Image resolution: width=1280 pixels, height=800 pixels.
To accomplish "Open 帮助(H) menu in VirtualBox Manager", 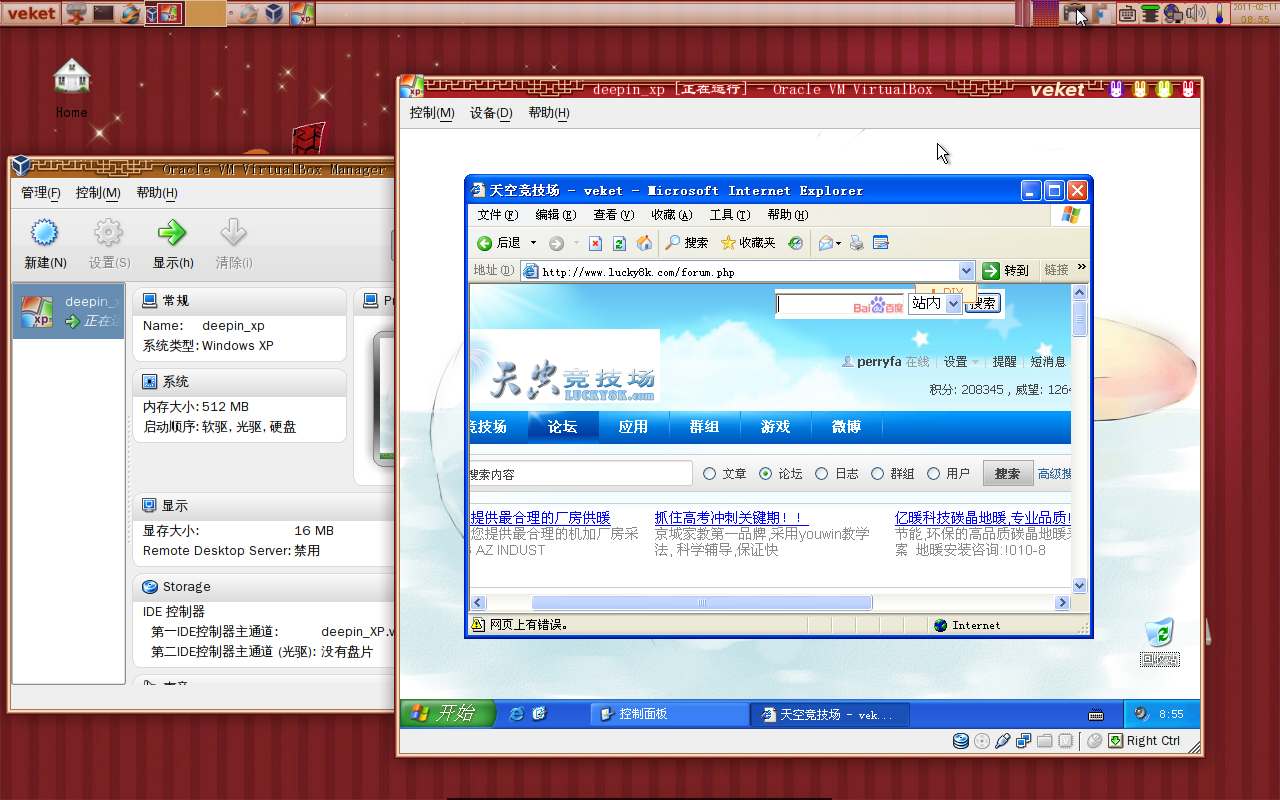I will pyautogui.click(x=157, y=193).
